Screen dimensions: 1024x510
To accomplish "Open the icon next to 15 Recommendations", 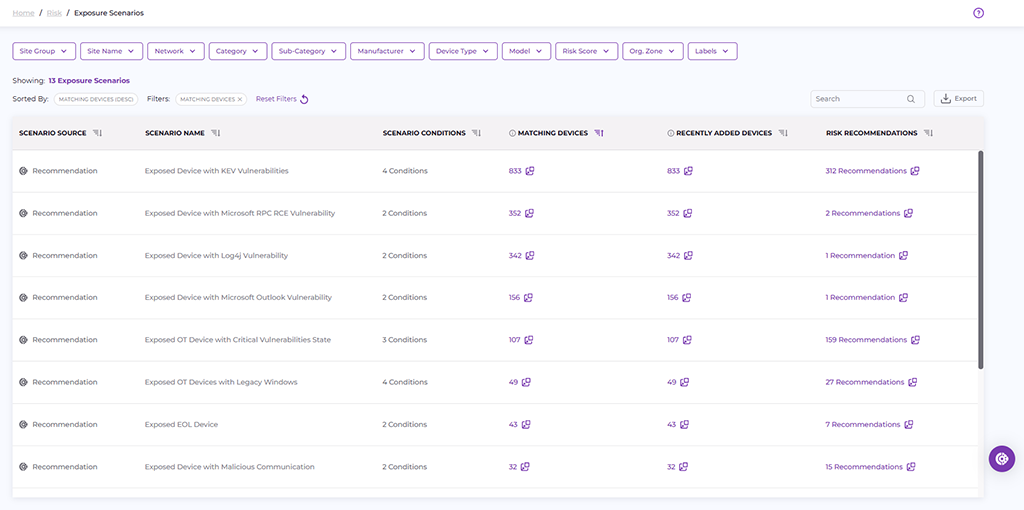I will (x=911, y=467).
